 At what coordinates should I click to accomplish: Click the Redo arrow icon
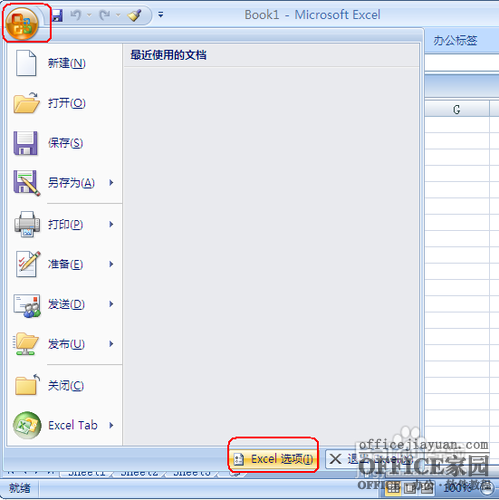click(x=105, y=15)
